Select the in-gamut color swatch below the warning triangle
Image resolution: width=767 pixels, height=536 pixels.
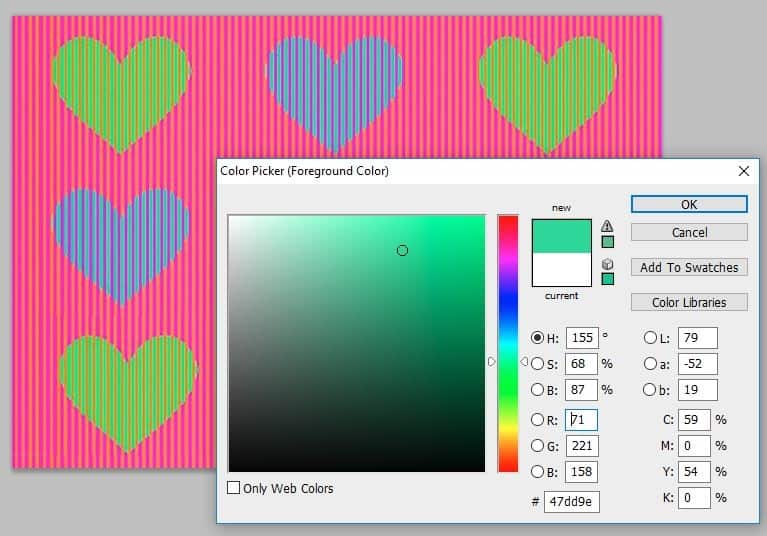tap(607, 241)
